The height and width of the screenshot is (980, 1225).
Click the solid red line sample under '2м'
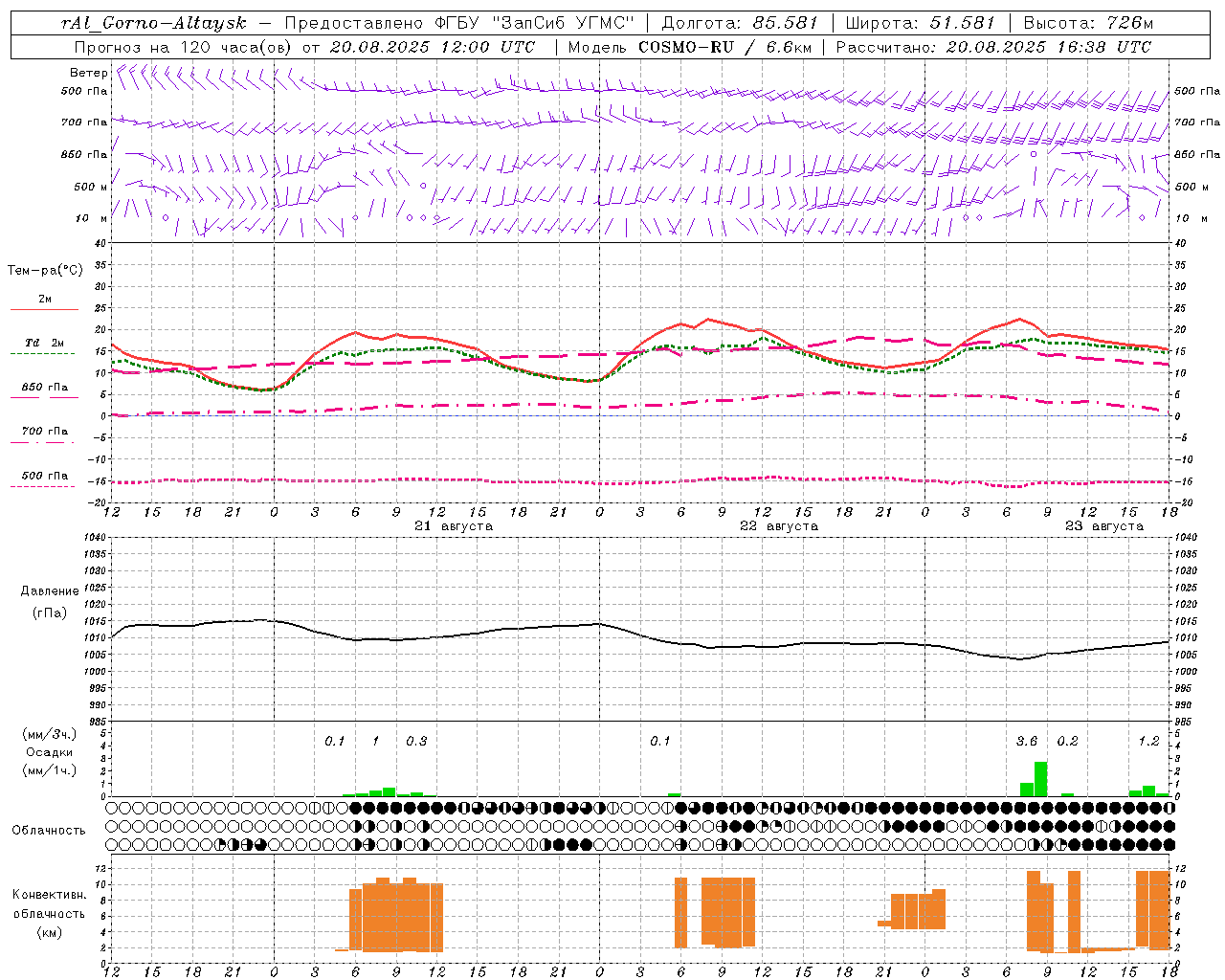(x=44, y=309)
